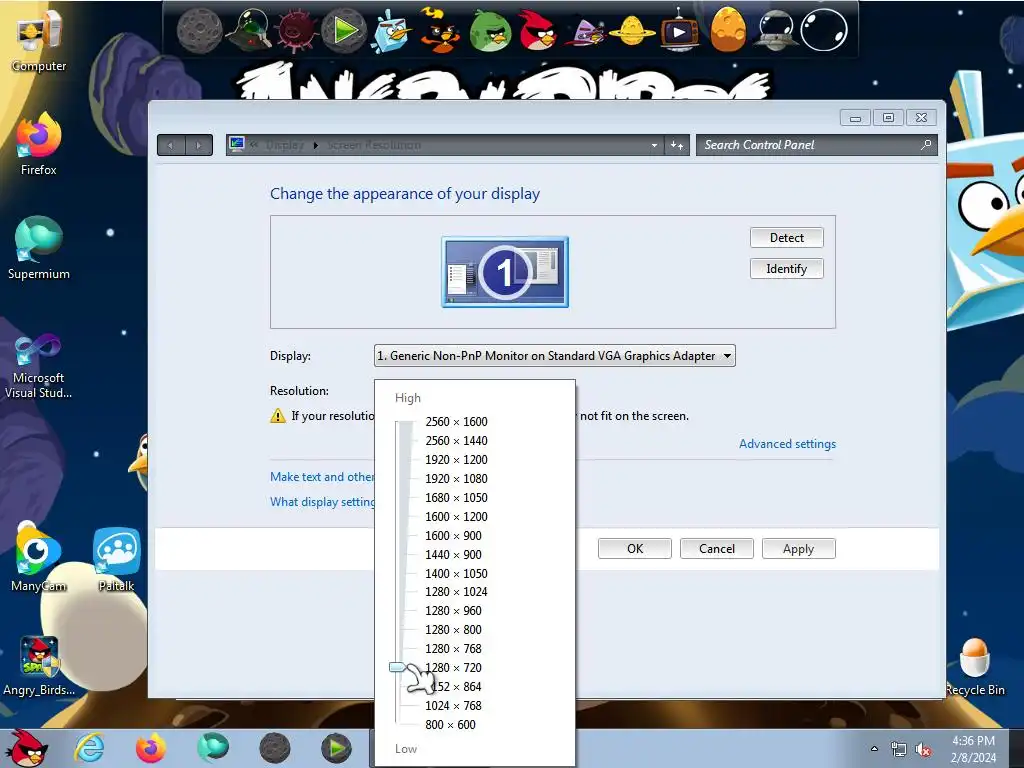
Task: Open the Recycle Bin egg icon
Action: [975, 666]
